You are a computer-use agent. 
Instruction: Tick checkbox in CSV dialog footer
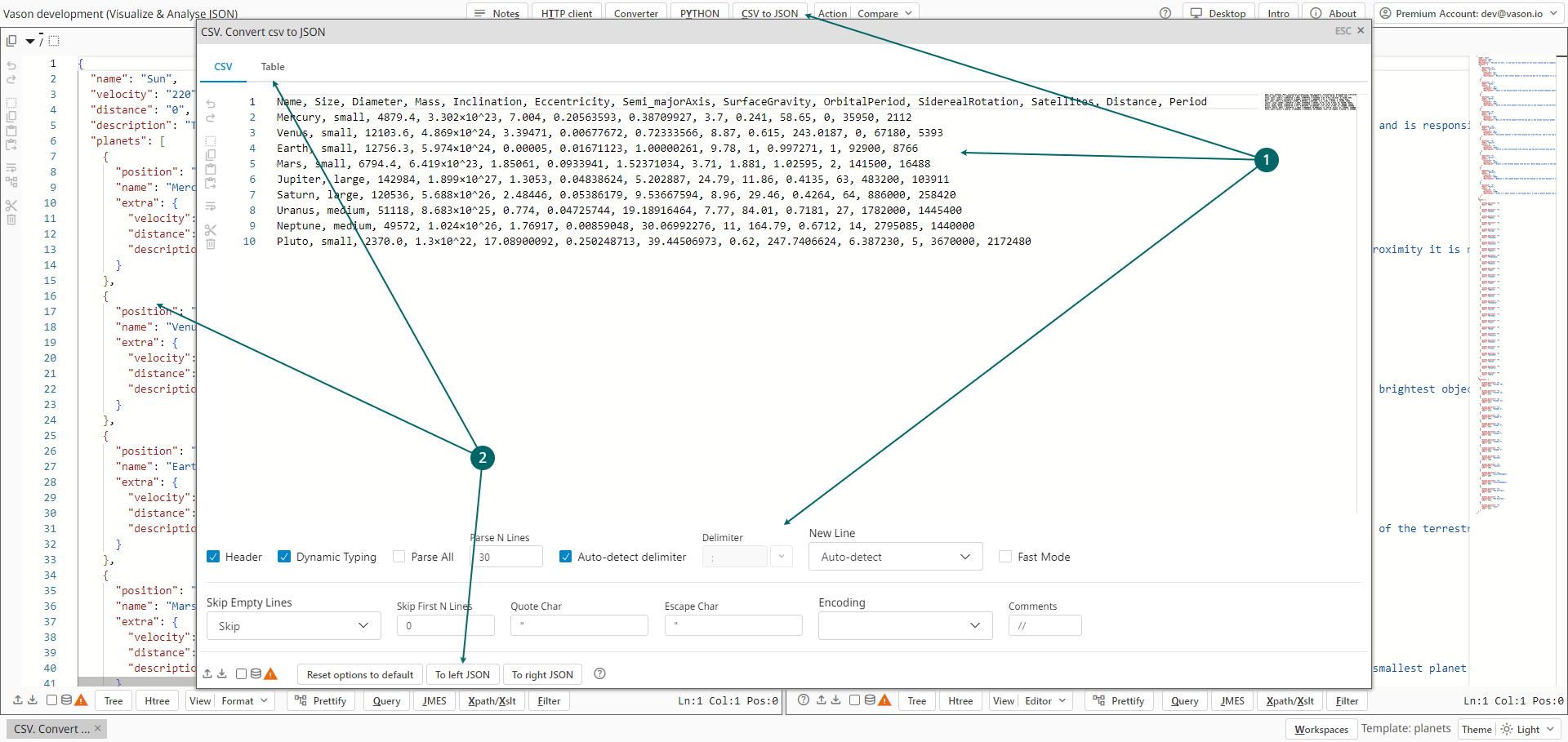pyautogui.click(x=241, y=673)
